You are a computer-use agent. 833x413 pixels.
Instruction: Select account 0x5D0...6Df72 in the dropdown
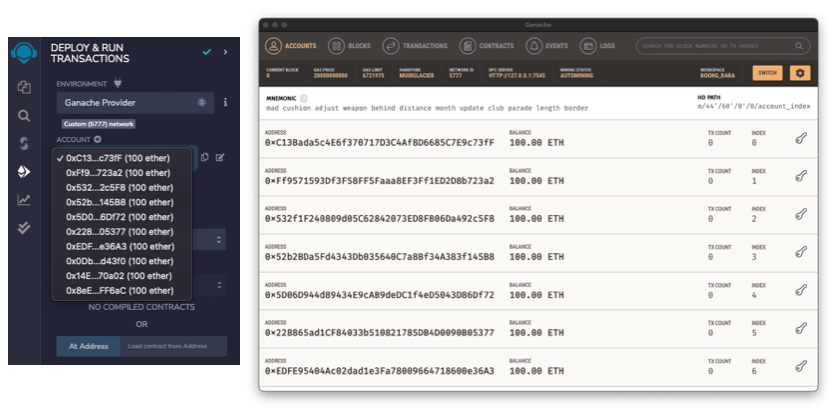click(x=122, y=217)
